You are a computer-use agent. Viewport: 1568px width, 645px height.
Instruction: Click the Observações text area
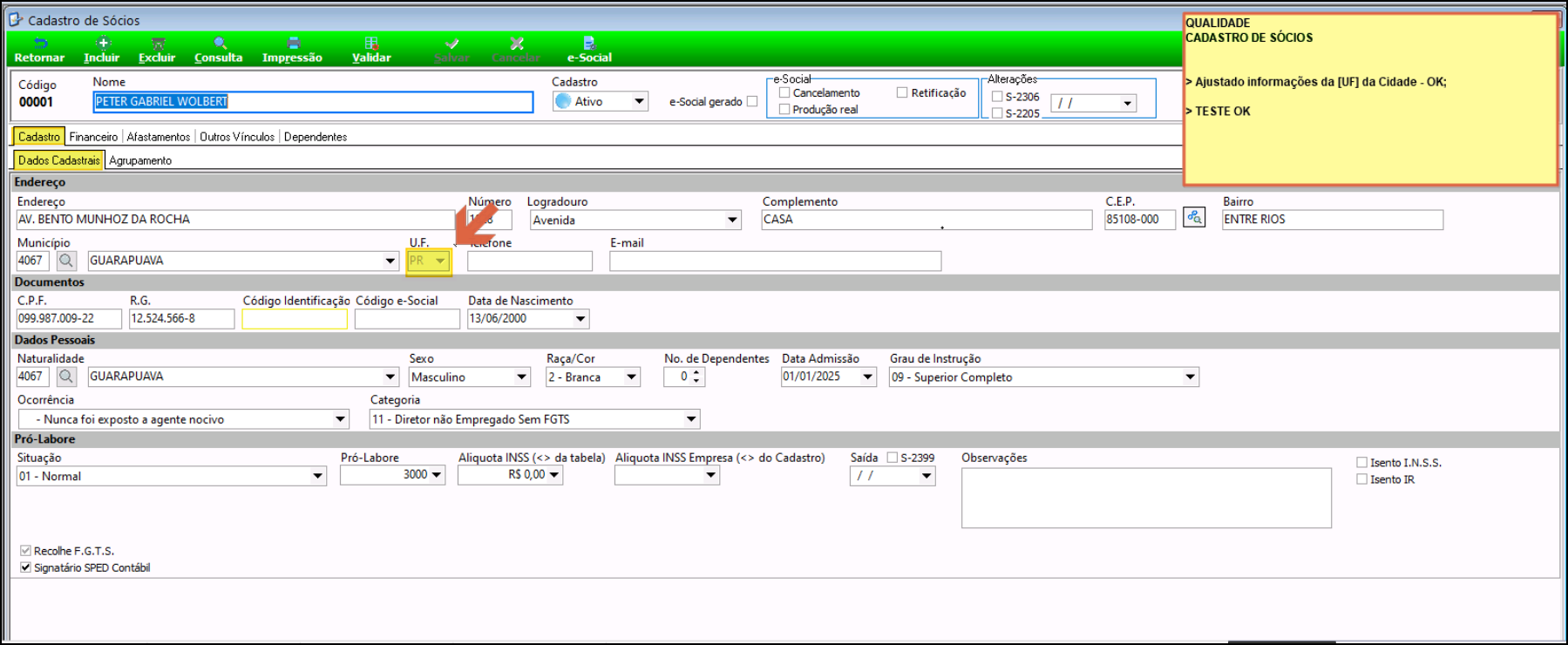(1146, 498)
